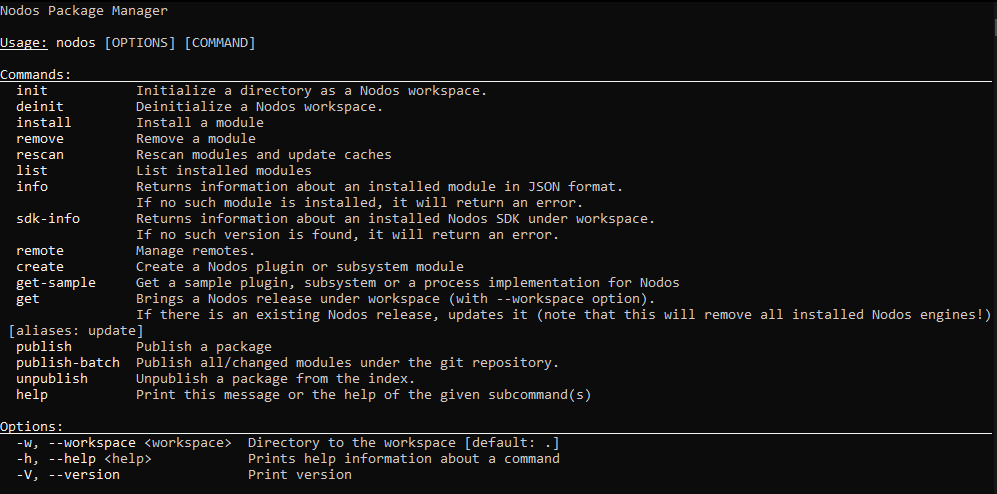Click the 'unpublish' command entry
The height and width of the screenshot is (494, 997).
(52, 379)
